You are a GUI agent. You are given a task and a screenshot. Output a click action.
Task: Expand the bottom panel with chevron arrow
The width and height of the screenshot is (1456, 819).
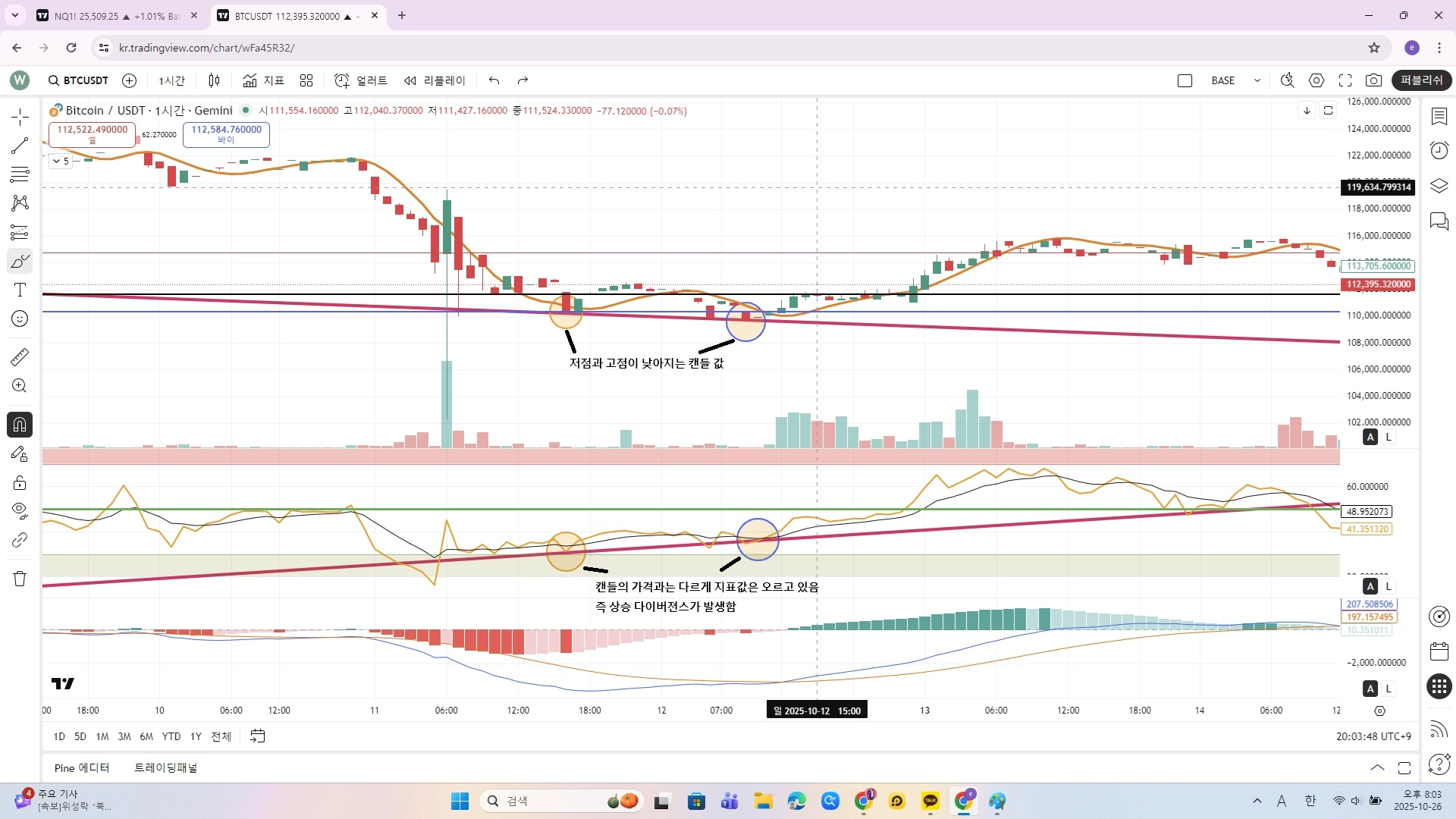pyautogui.click(x=1377, y=767)
